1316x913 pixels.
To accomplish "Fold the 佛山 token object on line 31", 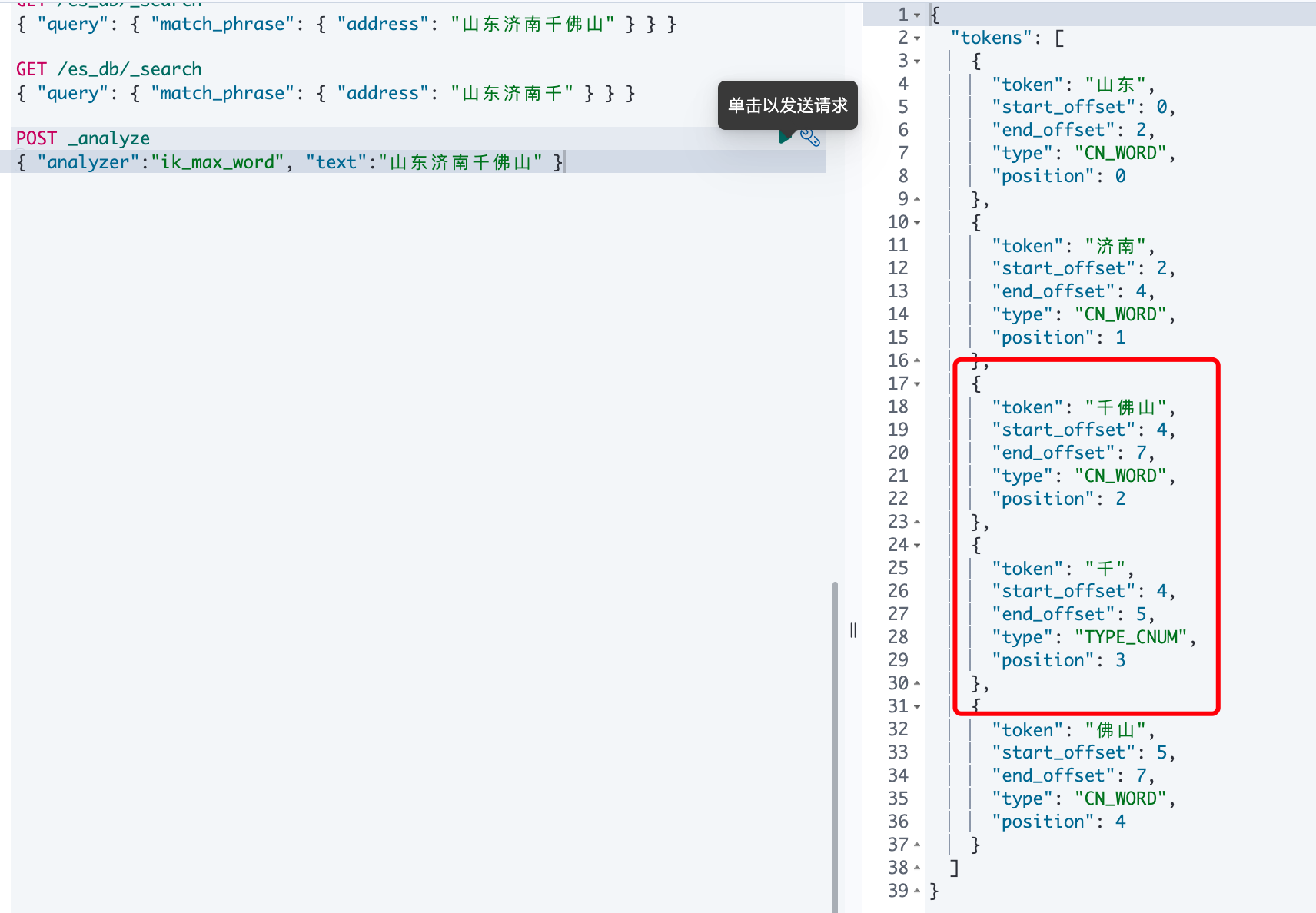I will pos(917,706).
